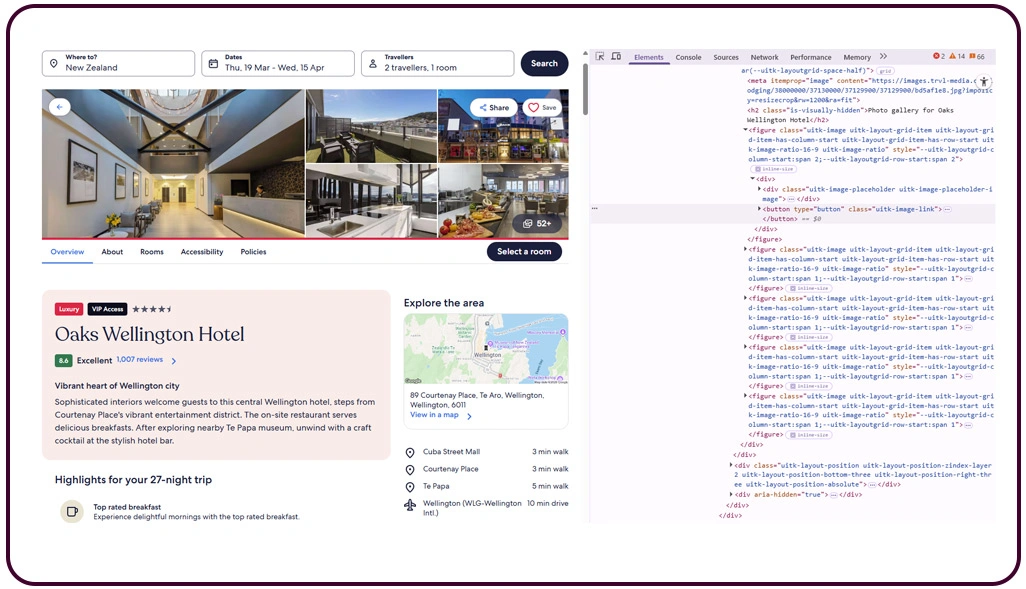Toggle the inline-size badge on the figure element
The image size is (1026, 589).
tap(775, 169)
